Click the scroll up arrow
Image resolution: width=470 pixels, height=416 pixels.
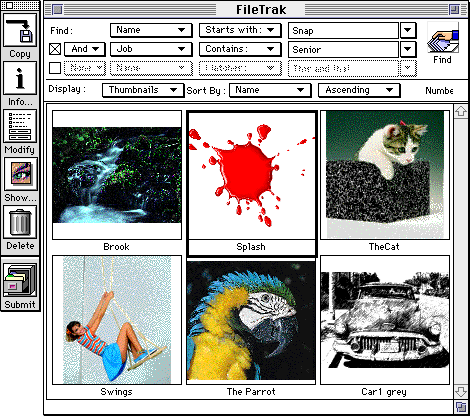click(461, 111)
